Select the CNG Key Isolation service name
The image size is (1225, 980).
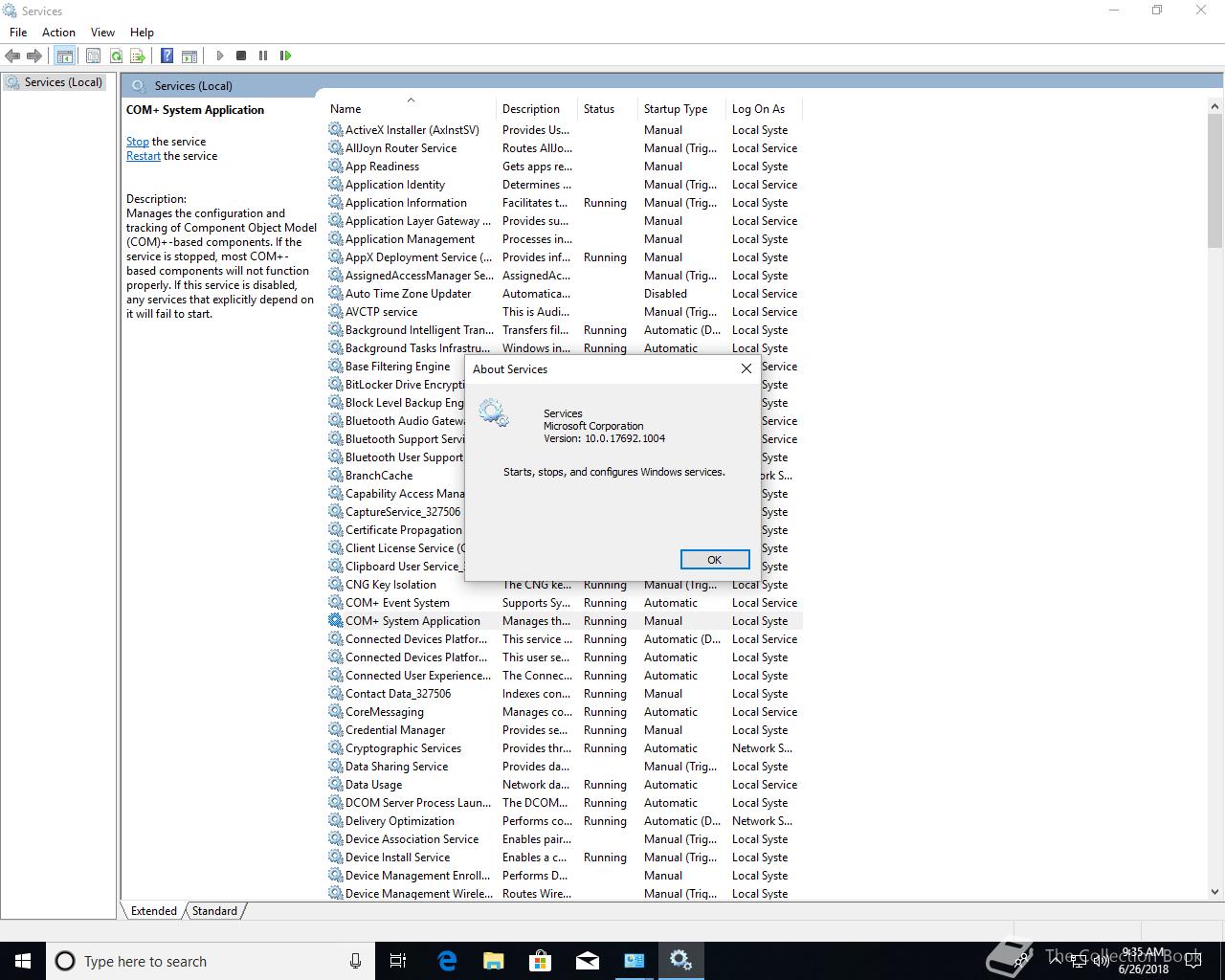[x=390, y=585]
